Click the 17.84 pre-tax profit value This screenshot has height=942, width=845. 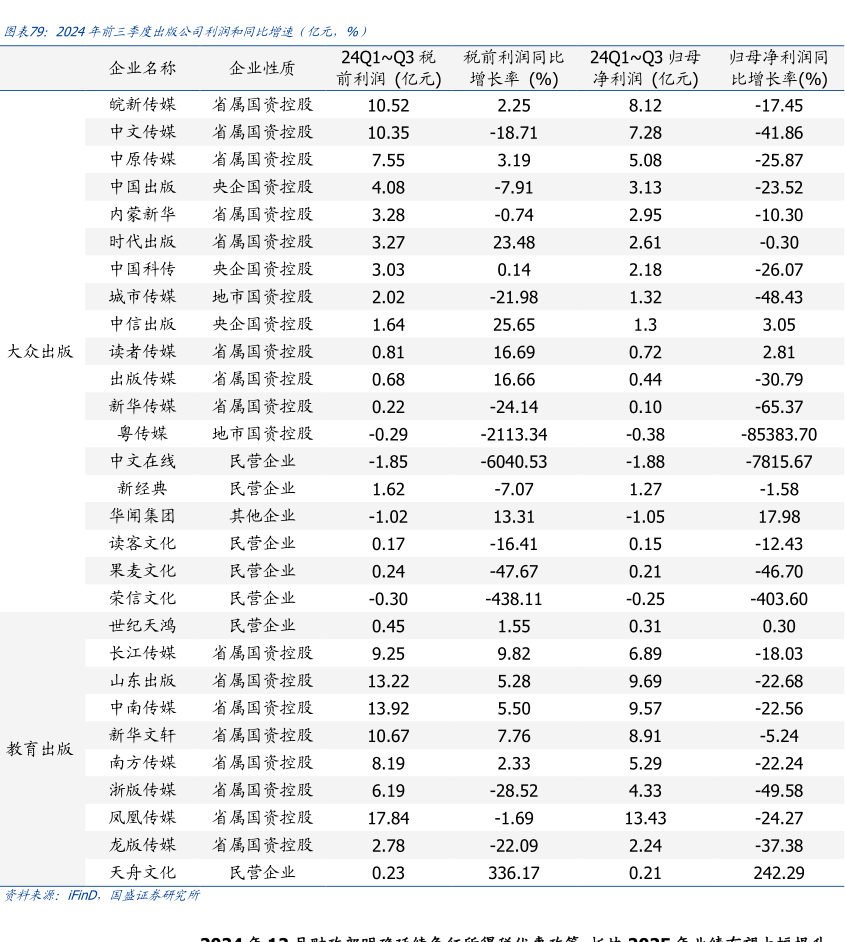(388, 818)
